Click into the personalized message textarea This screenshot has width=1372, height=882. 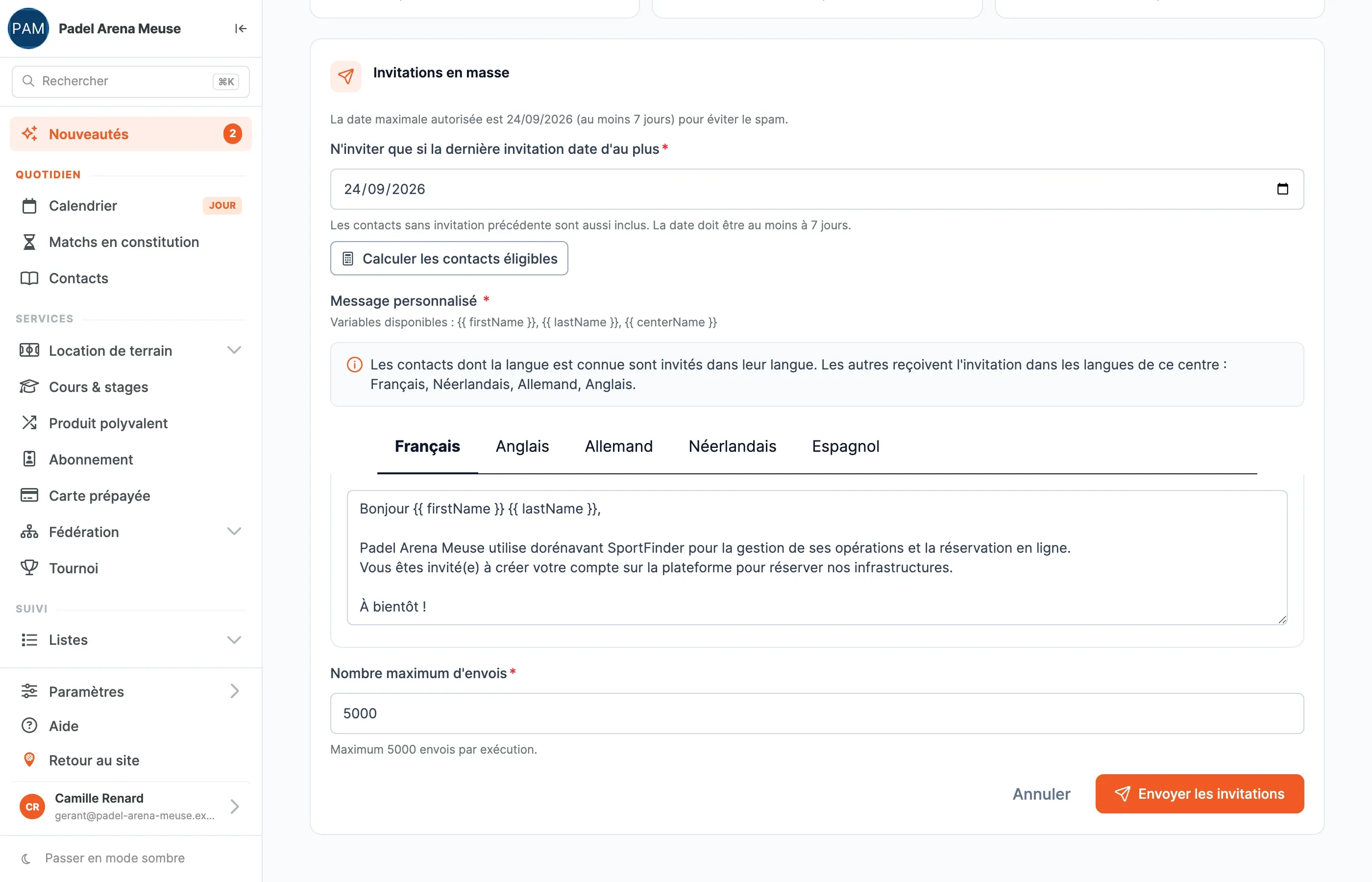coord(817,557)
